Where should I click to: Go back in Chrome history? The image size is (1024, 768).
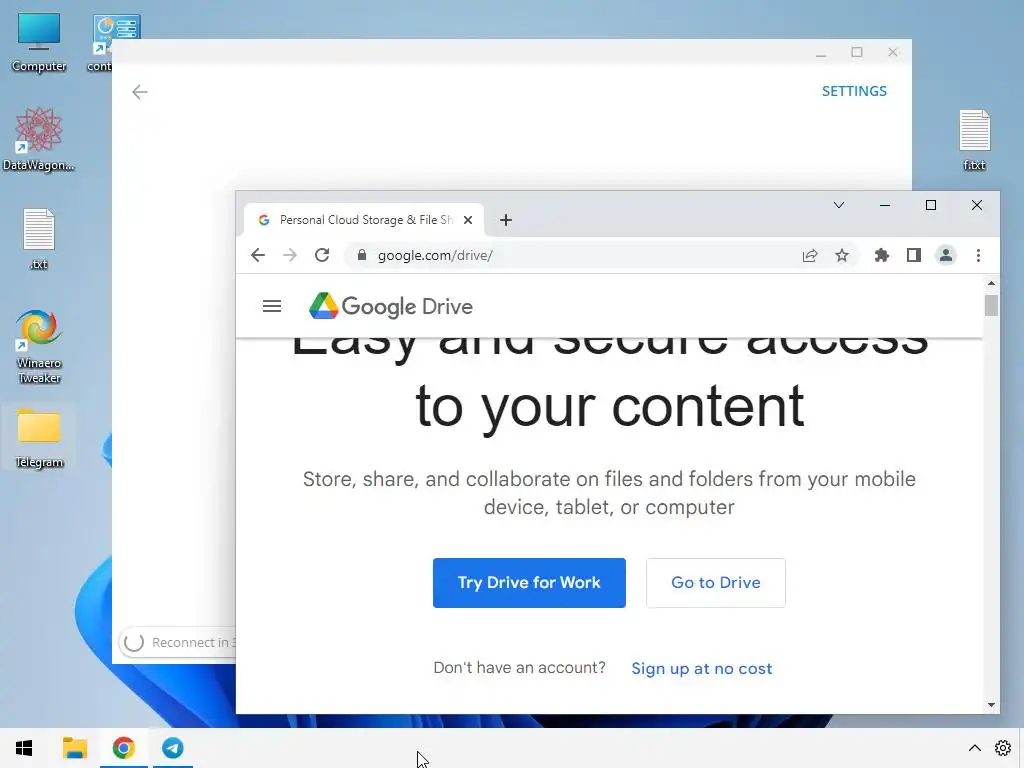258,255
